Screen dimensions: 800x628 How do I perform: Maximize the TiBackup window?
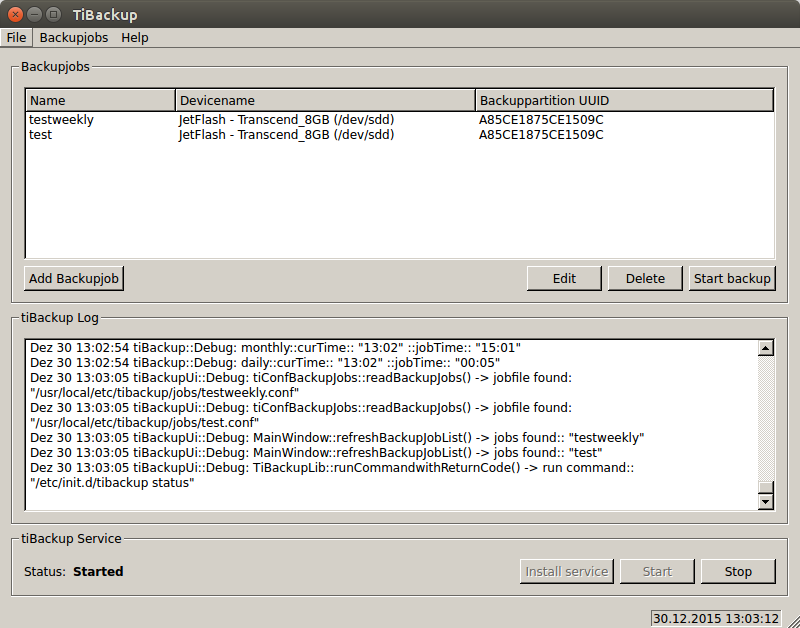(x=53, y=14)
